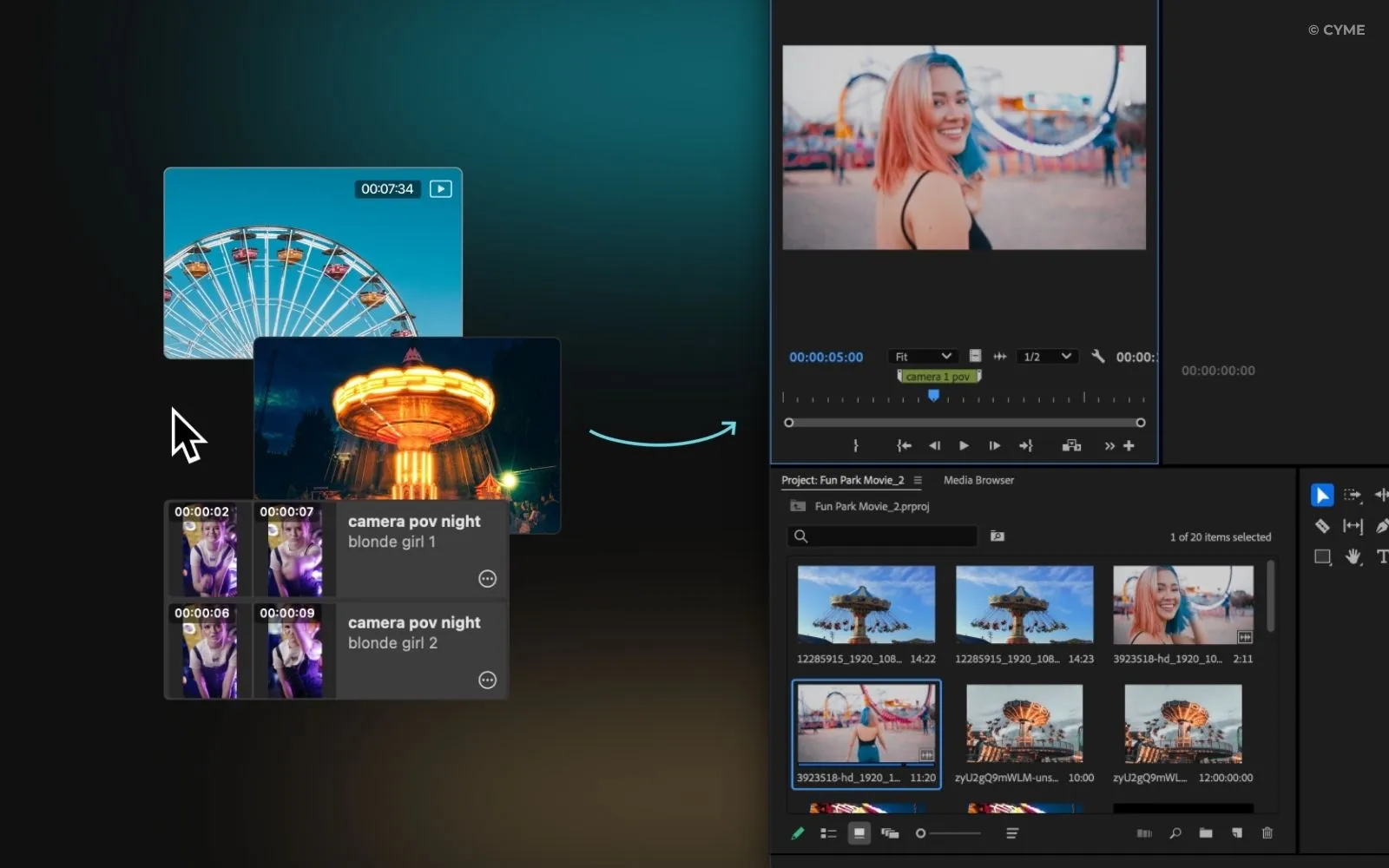Click the Fun Park Movie_2.prproj label
Viewport: 1389px width, 868px height.
pos(872,506)
